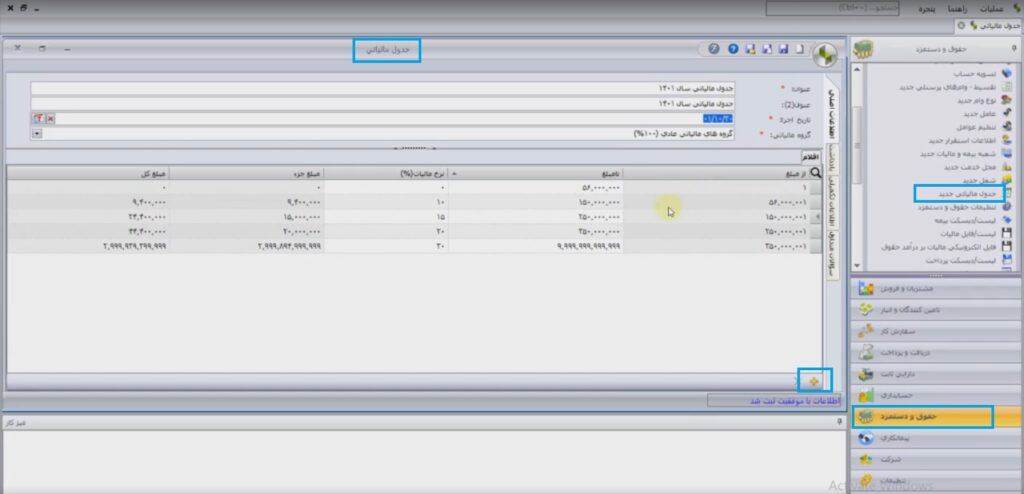1024x494 pixels.
Task: Open the عملیات menu
Action: pyautogui.click(x=993, y=8)
